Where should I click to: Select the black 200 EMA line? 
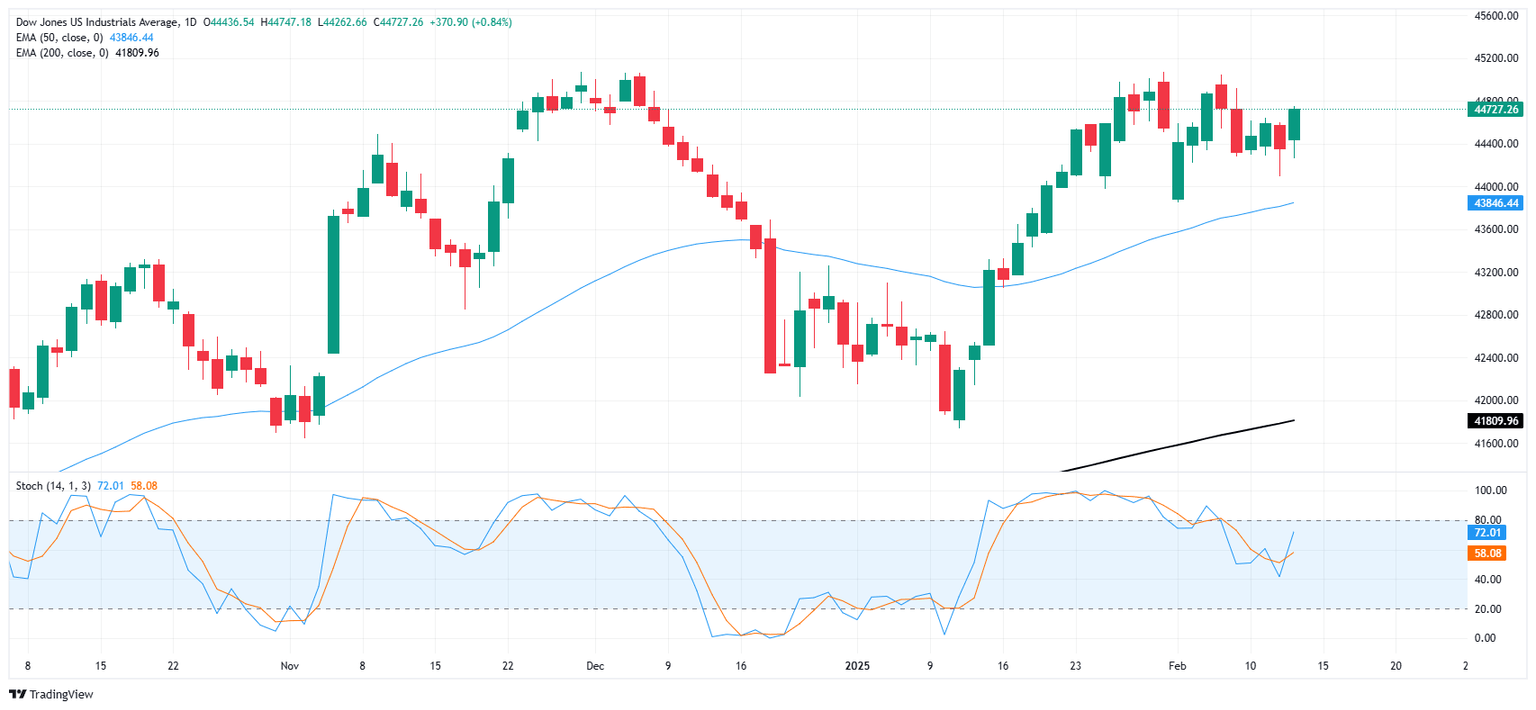click(1180, 445)
